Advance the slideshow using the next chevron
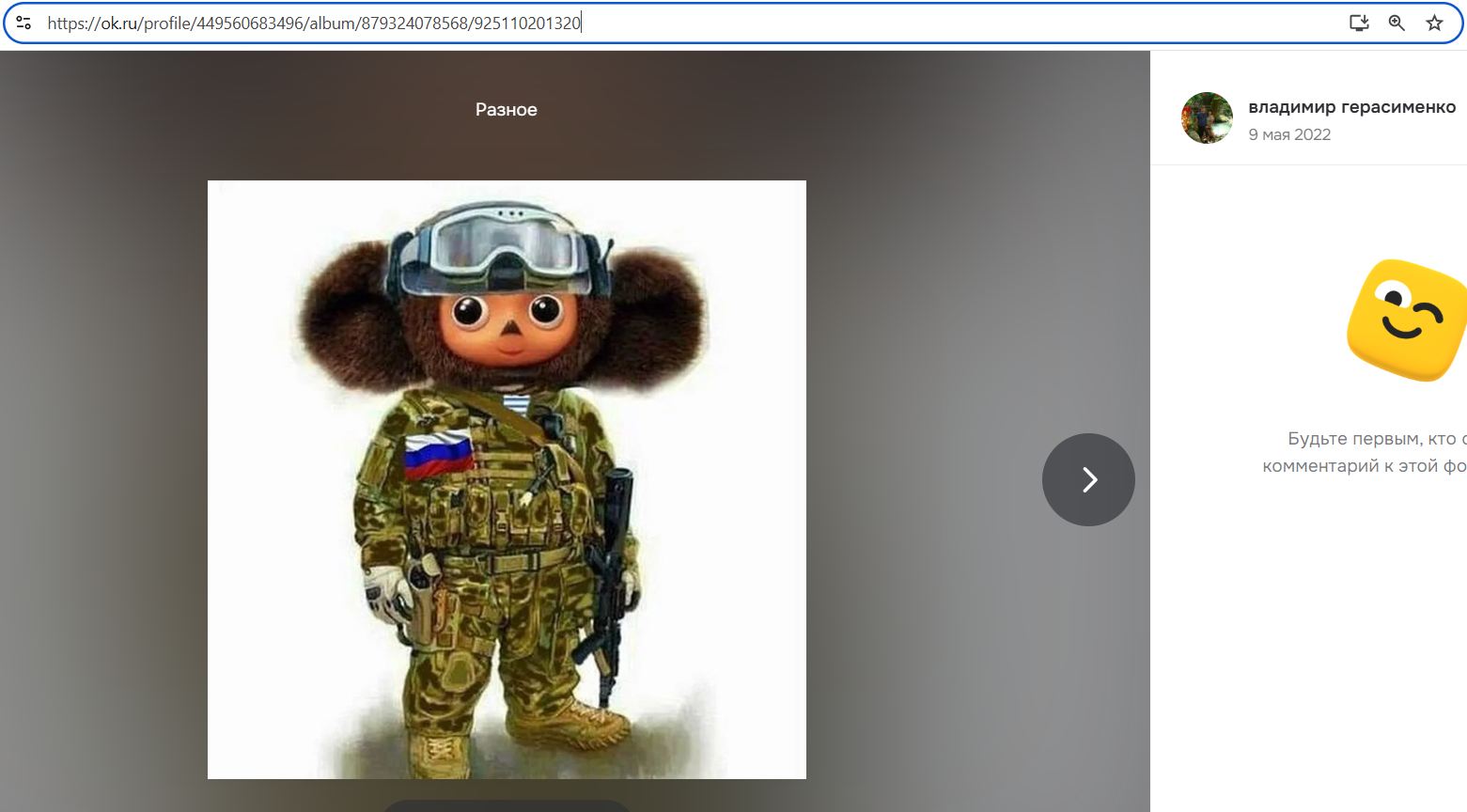Image resolution: width=1467 pixels, height=812 pixels. coord(1088,479)
